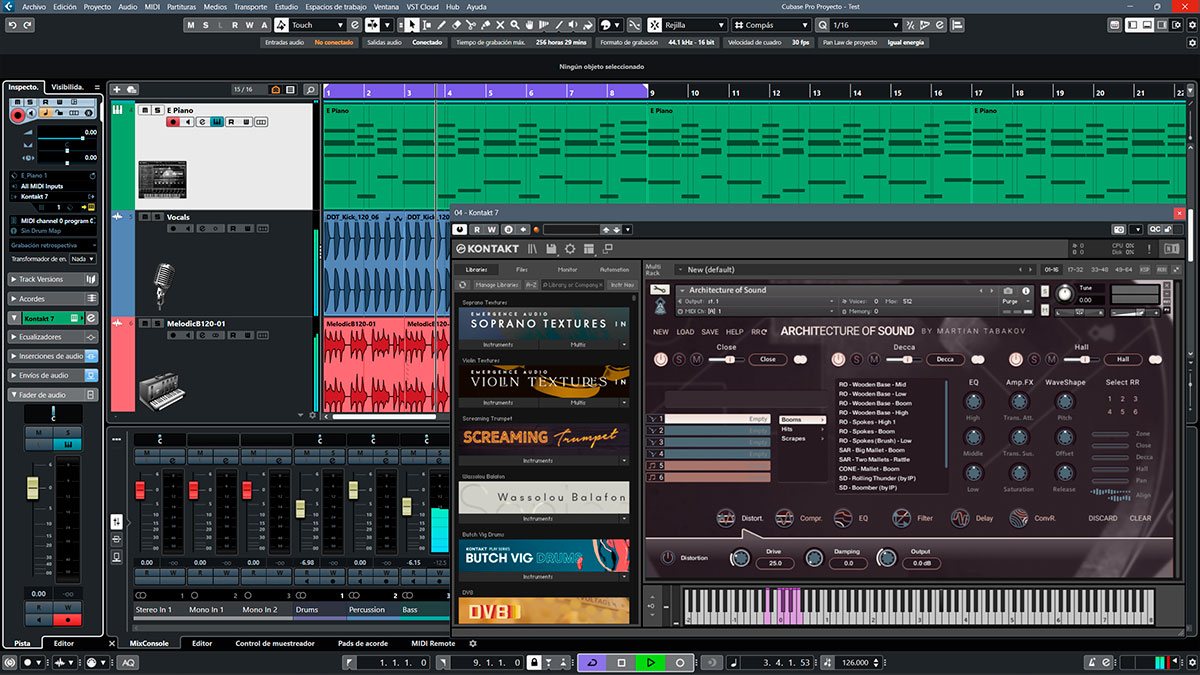Expand the Track Versions inspector section

tap(53, 279)
